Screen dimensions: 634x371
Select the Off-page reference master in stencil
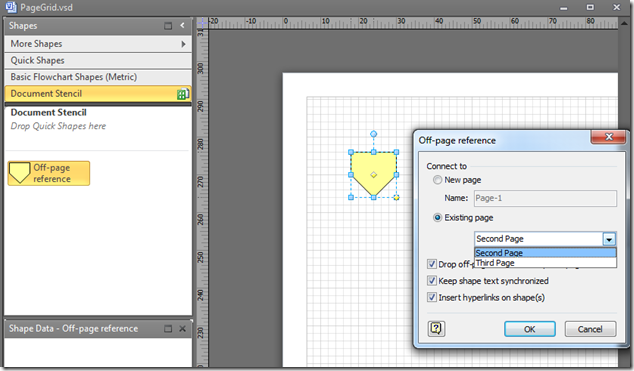click(49, 173)
